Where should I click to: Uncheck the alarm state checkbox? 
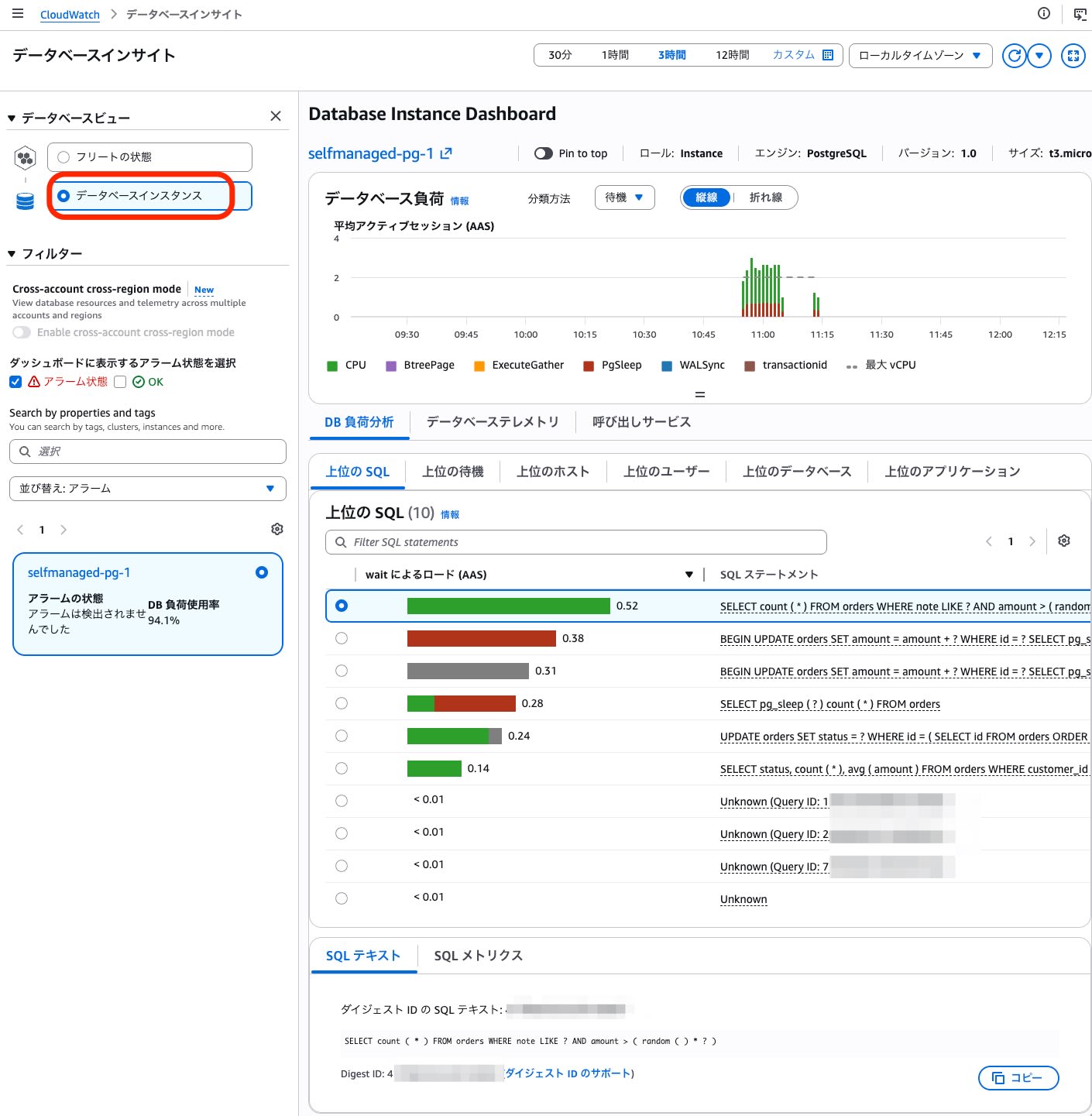[x=15, y=382]
